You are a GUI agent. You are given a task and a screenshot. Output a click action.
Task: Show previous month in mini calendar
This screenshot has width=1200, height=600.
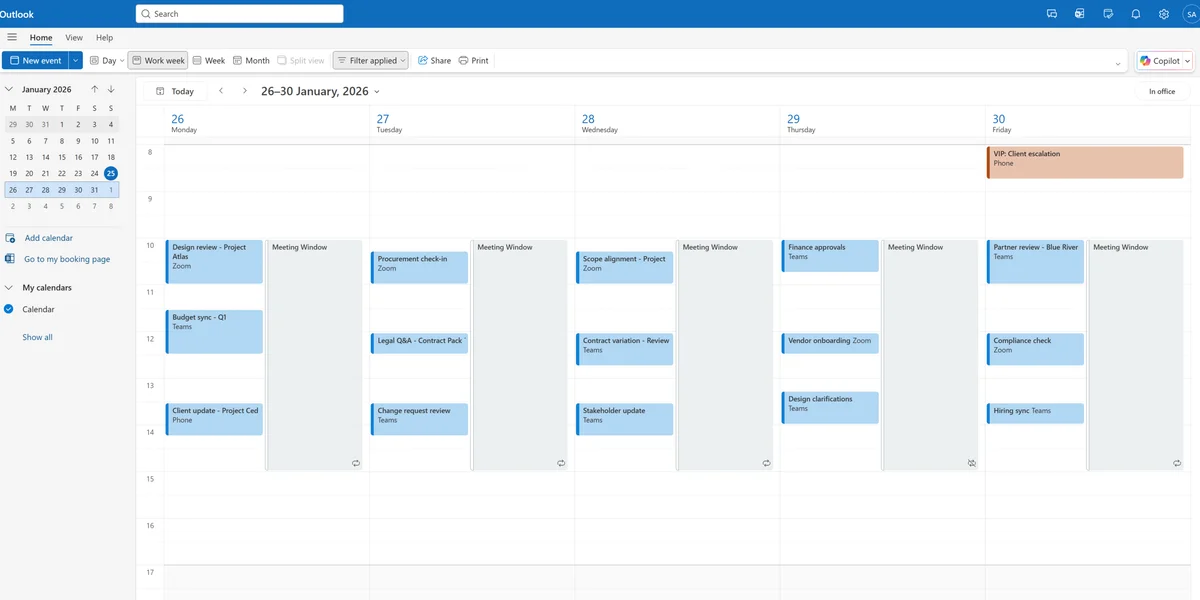click(94, 89)
